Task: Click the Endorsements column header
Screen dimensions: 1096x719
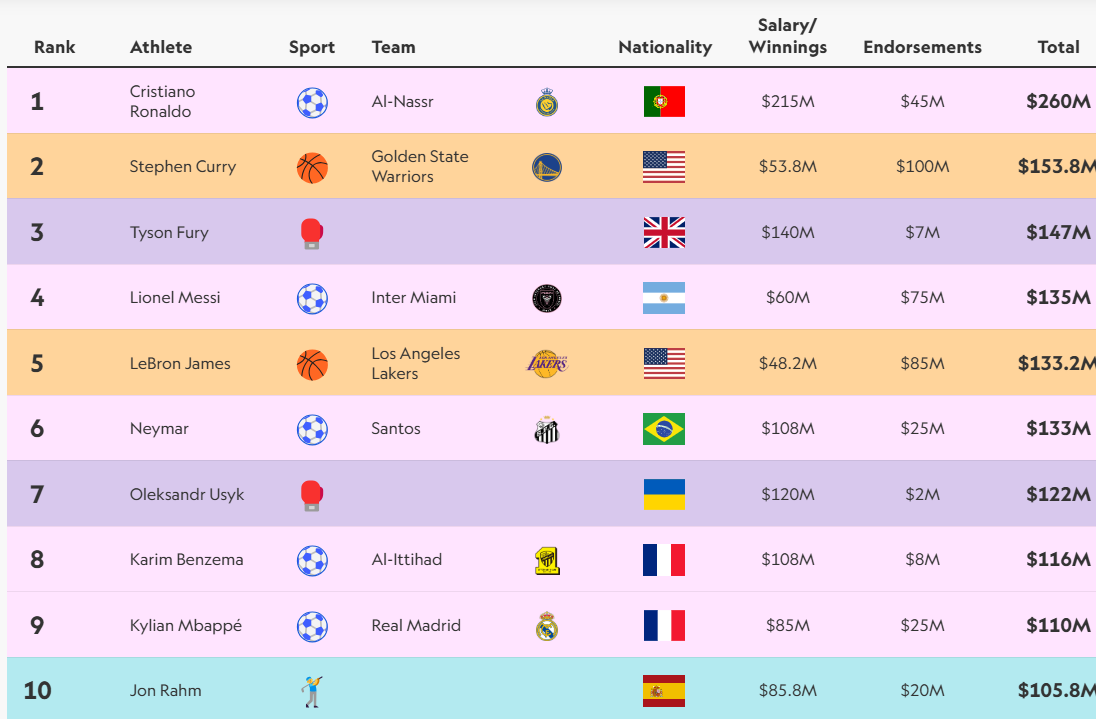Action: pos(922,47)
